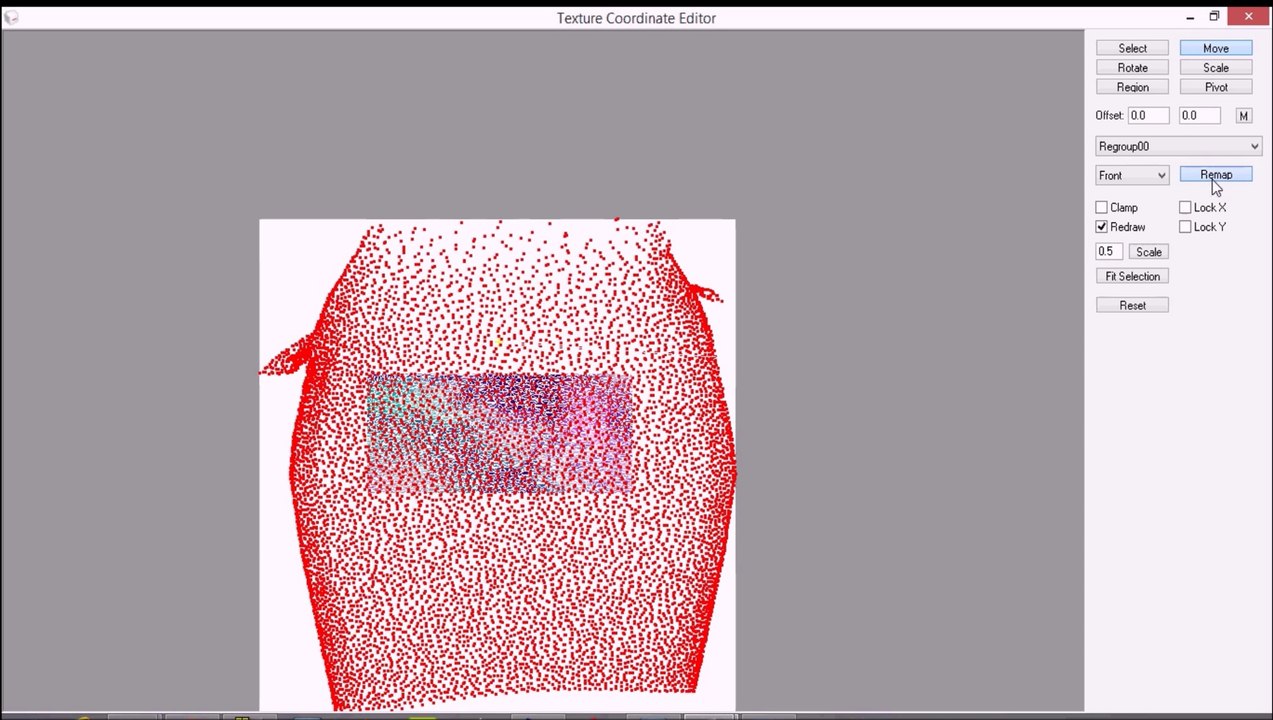
Task: Minimize the Texture Coordinate Editor window
Action: click(1190, 17)
